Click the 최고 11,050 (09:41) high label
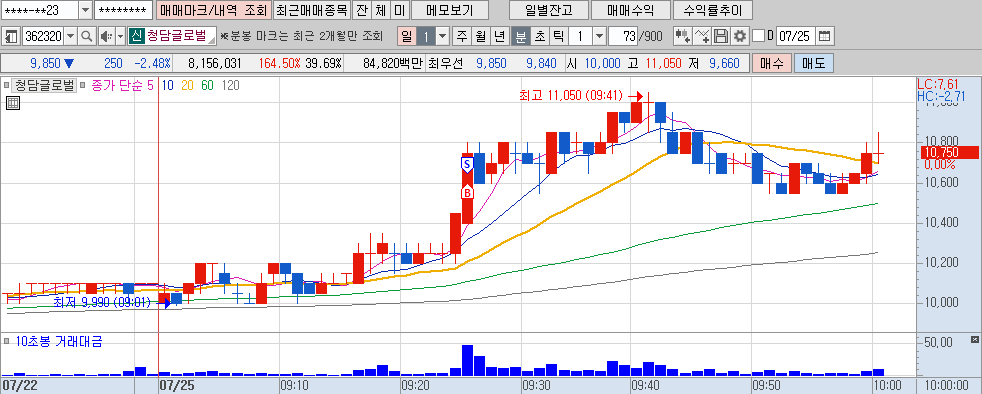982x394 pixels. click(x=571, y=96)
